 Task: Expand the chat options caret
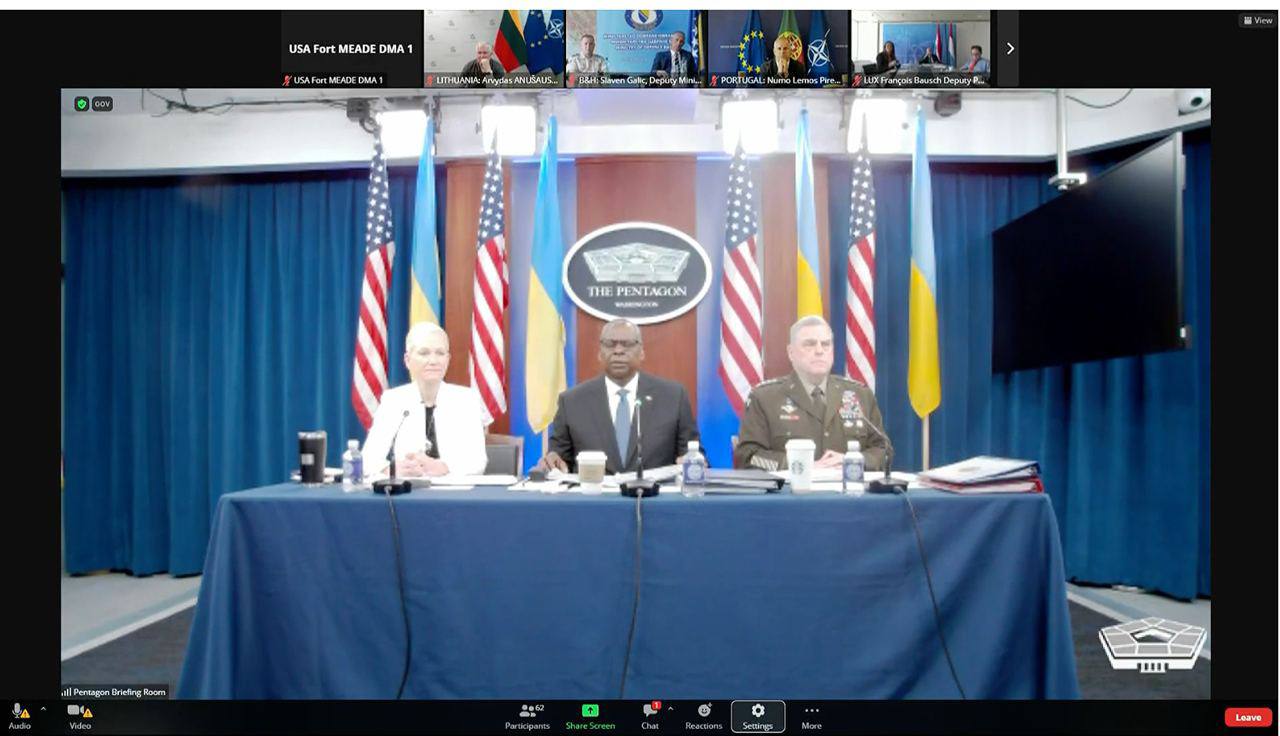point(670,709)
